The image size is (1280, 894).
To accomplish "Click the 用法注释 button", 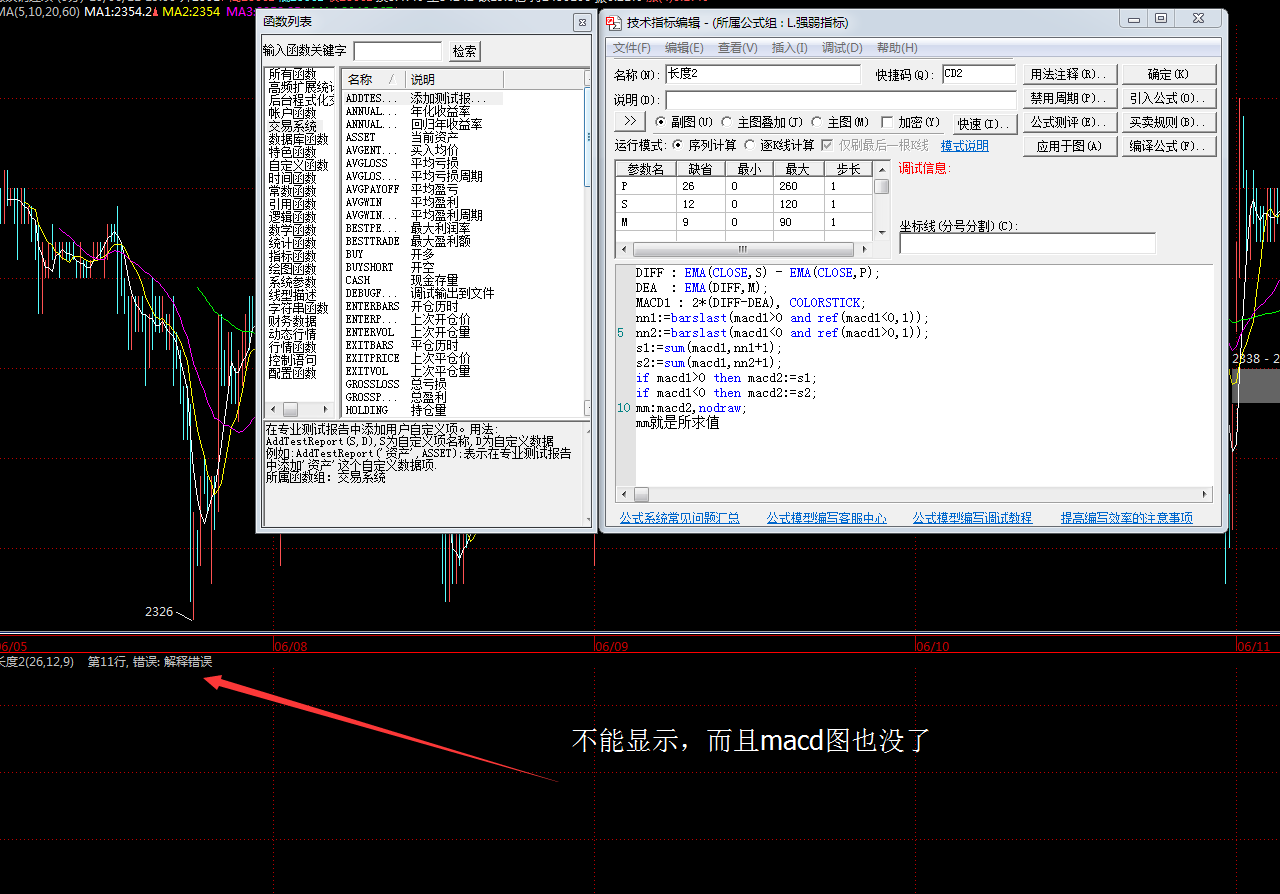I will pyautogui.click(x=1069, y=74).
